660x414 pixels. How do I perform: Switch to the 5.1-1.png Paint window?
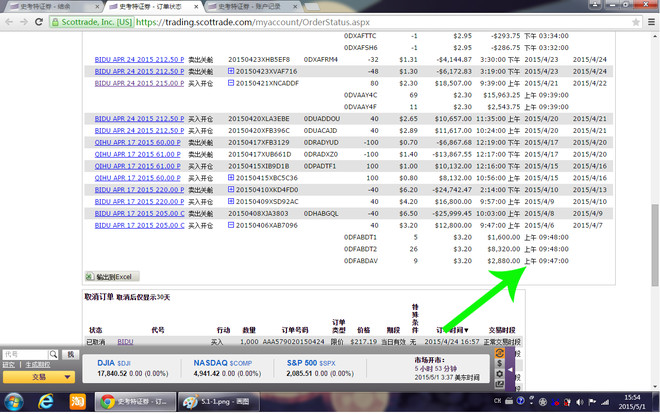coord(219,402)
